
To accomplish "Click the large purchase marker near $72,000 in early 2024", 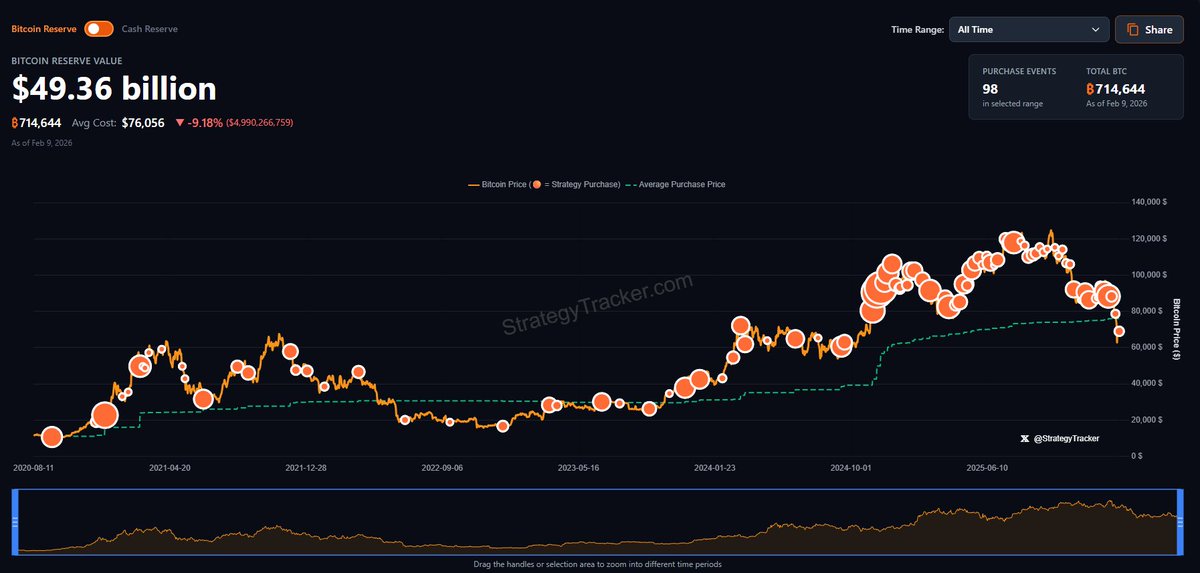I will [740, 326].
